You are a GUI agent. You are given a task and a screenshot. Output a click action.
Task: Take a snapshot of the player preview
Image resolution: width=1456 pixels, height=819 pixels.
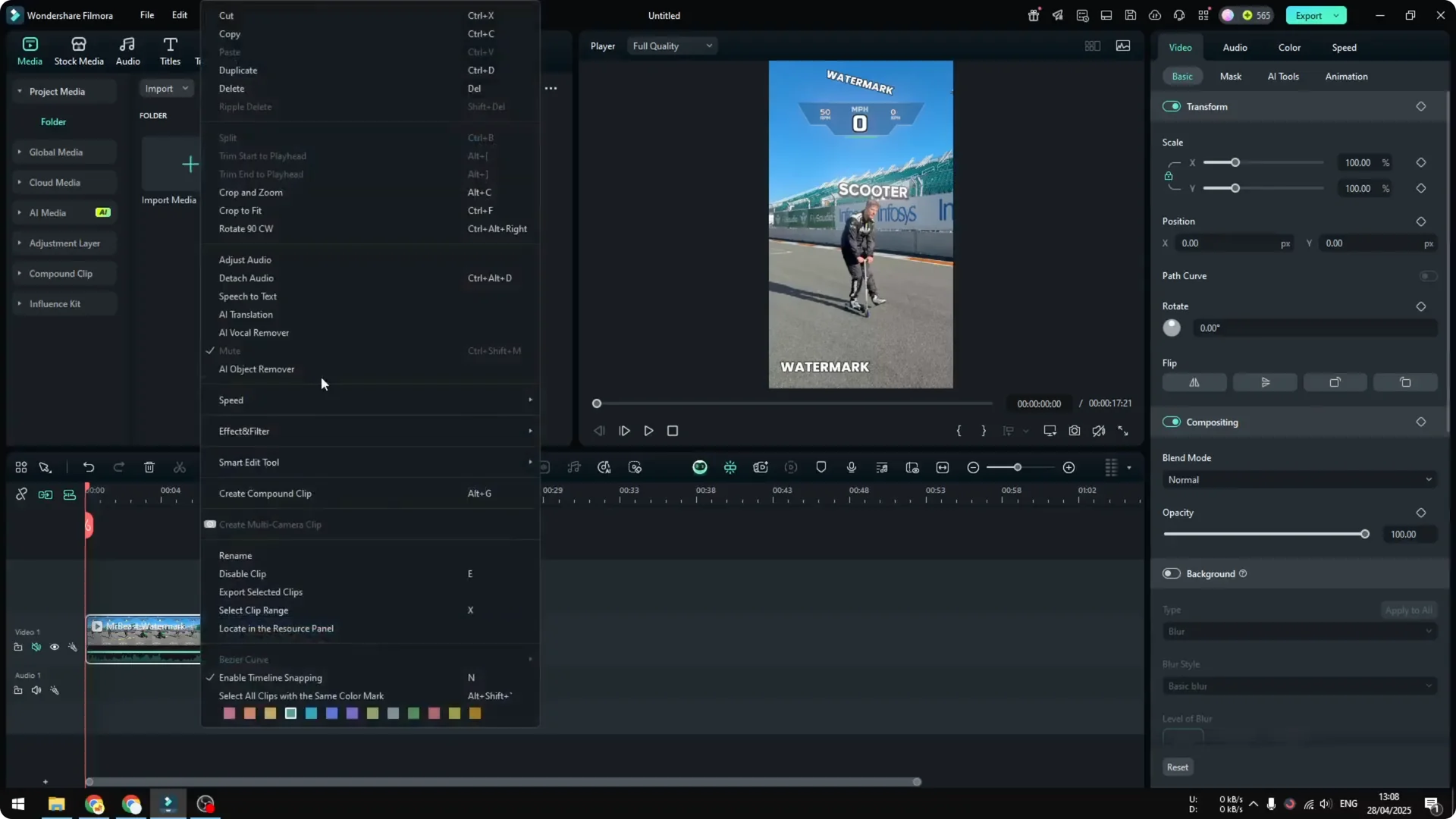coord(1074,431)
